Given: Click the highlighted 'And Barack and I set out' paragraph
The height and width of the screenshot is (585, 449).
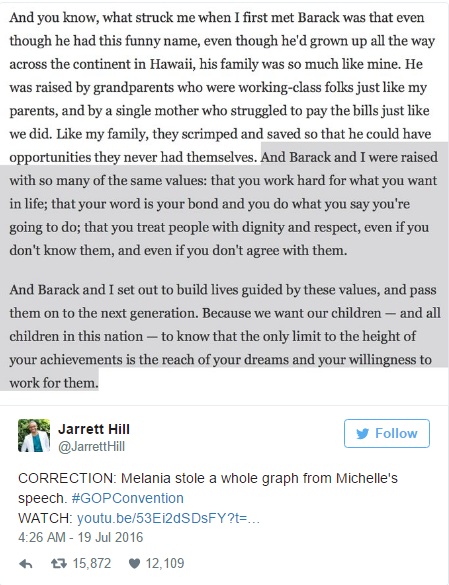Looking at the screenshot, I should (x=225, y=336).
